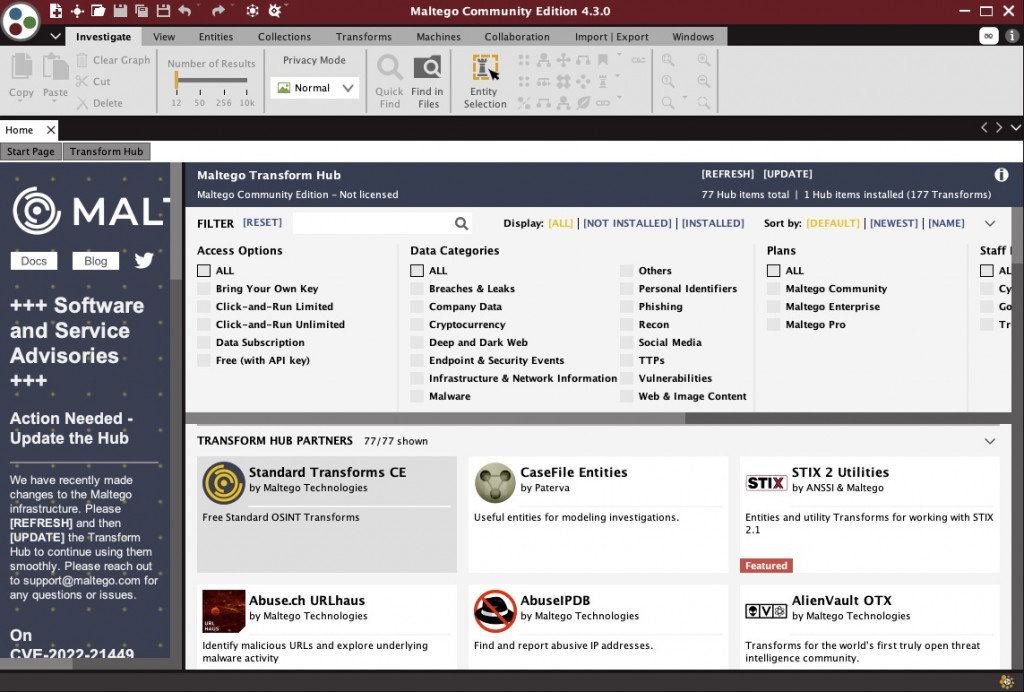Screen dimensions: 1024x692
Task: Click the [UPDATE] link
Action: click(788, 174)
